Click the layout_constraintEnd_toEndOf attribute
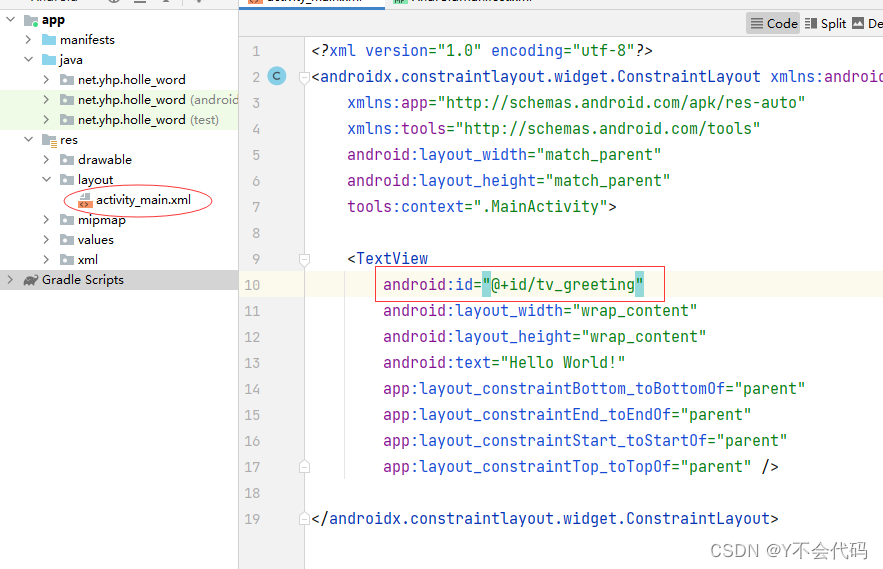Image resolution: width=883 pixels, height=569 pixels. pos(567,415)
